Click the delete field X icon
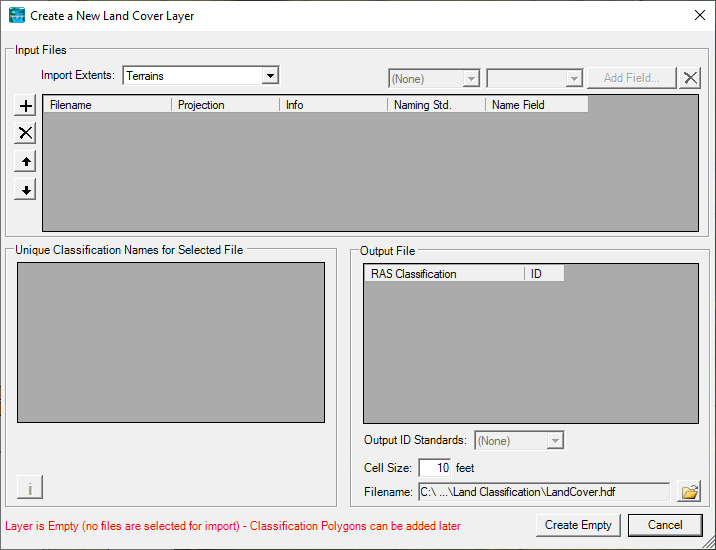Viewport: 716px width, 550px height. coord(690,78)
